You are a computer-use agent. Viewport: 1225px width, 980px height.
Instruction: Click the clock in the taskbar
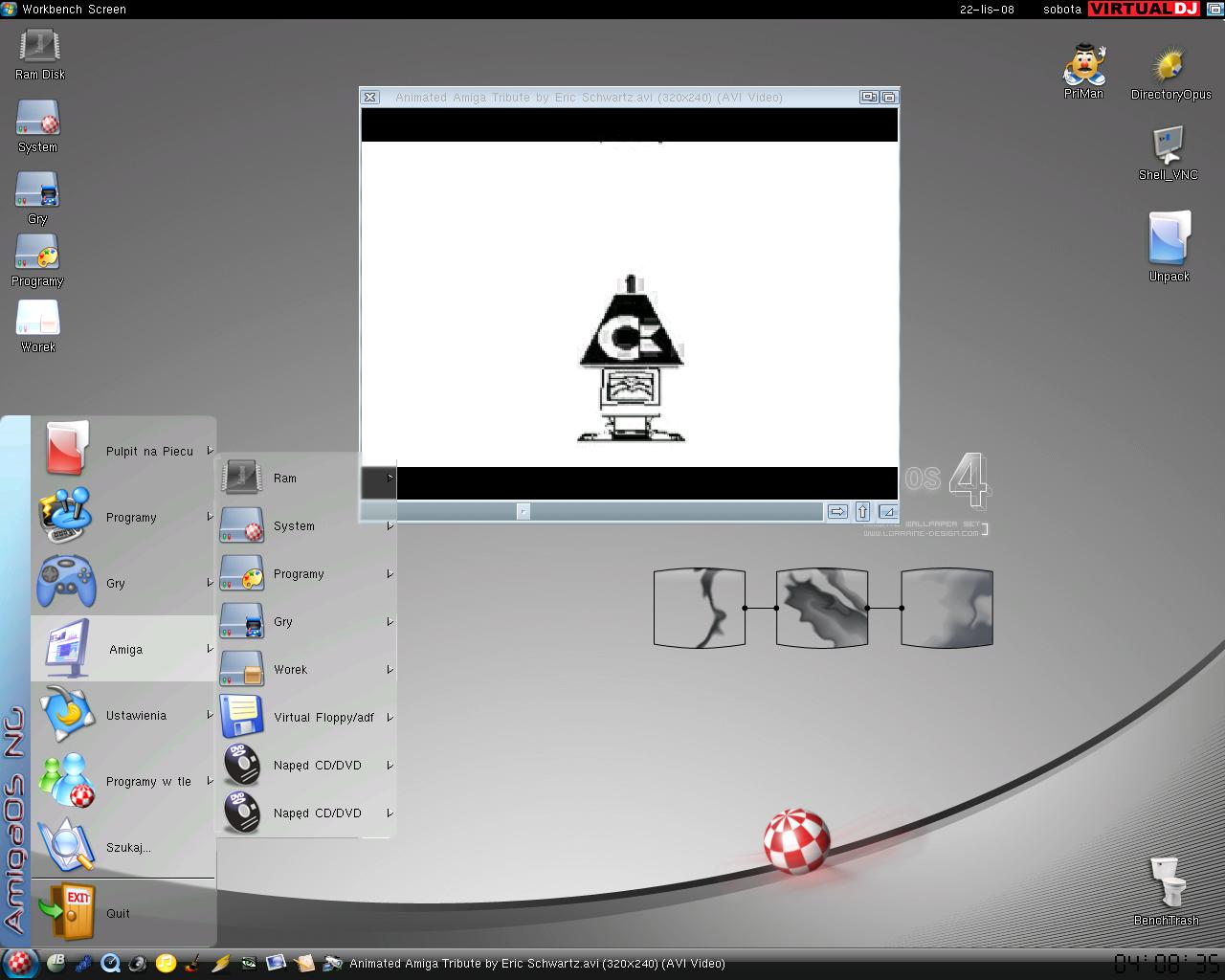[x=1167, y=963]
